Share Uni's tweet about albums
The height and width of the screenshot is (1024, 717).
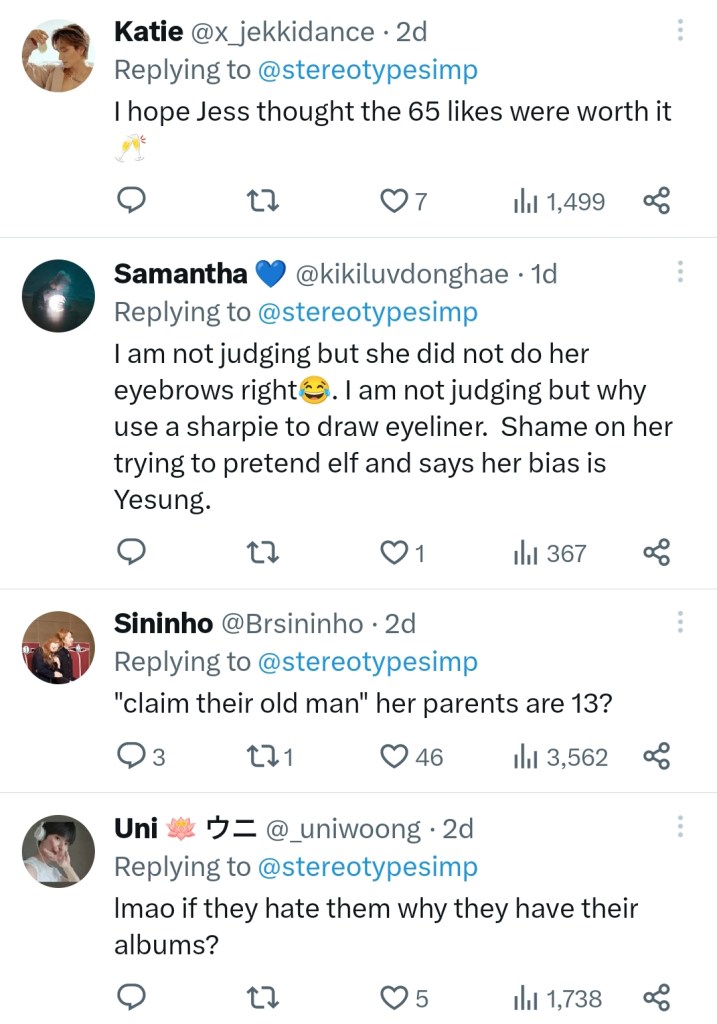(656, 997)
